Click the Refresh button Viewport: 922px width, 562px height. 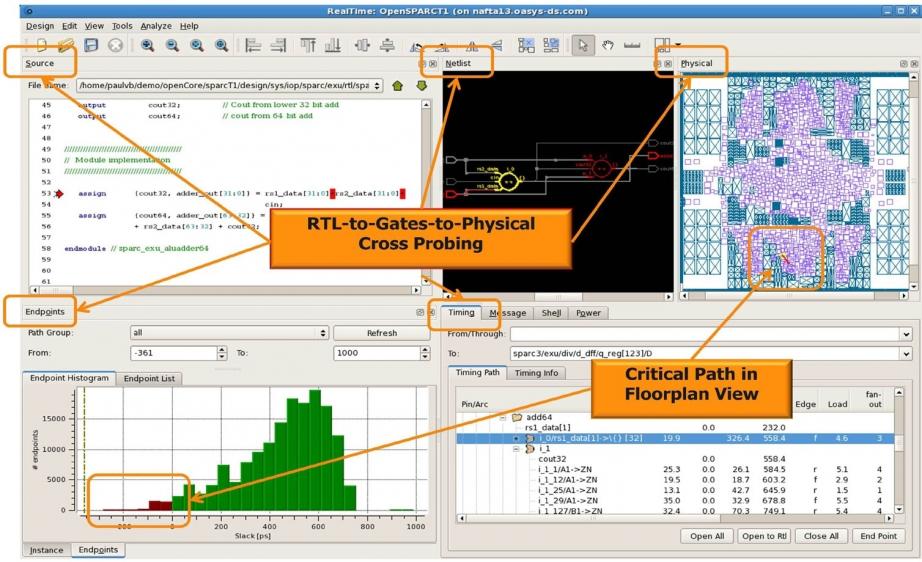click(382, 333)
